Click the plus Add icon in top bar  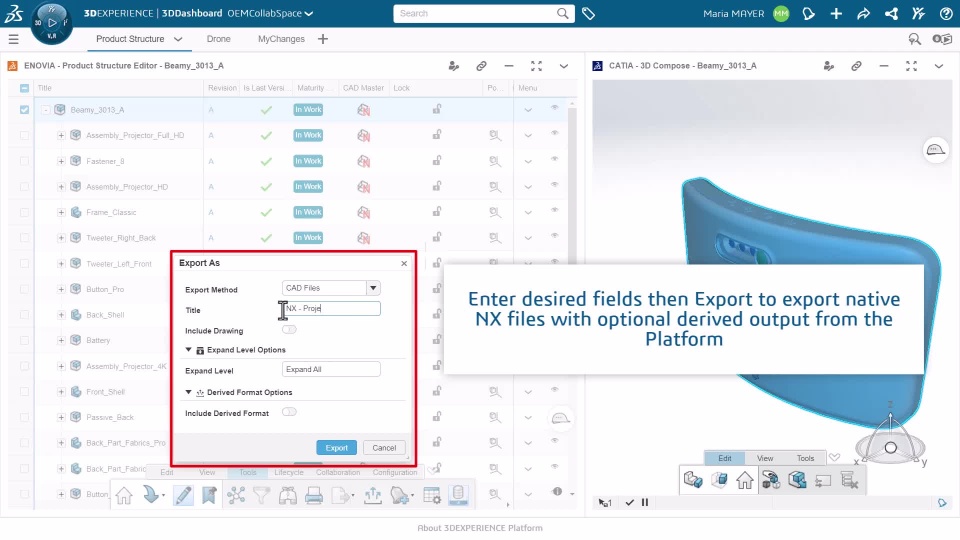click(x=836, y=13)
